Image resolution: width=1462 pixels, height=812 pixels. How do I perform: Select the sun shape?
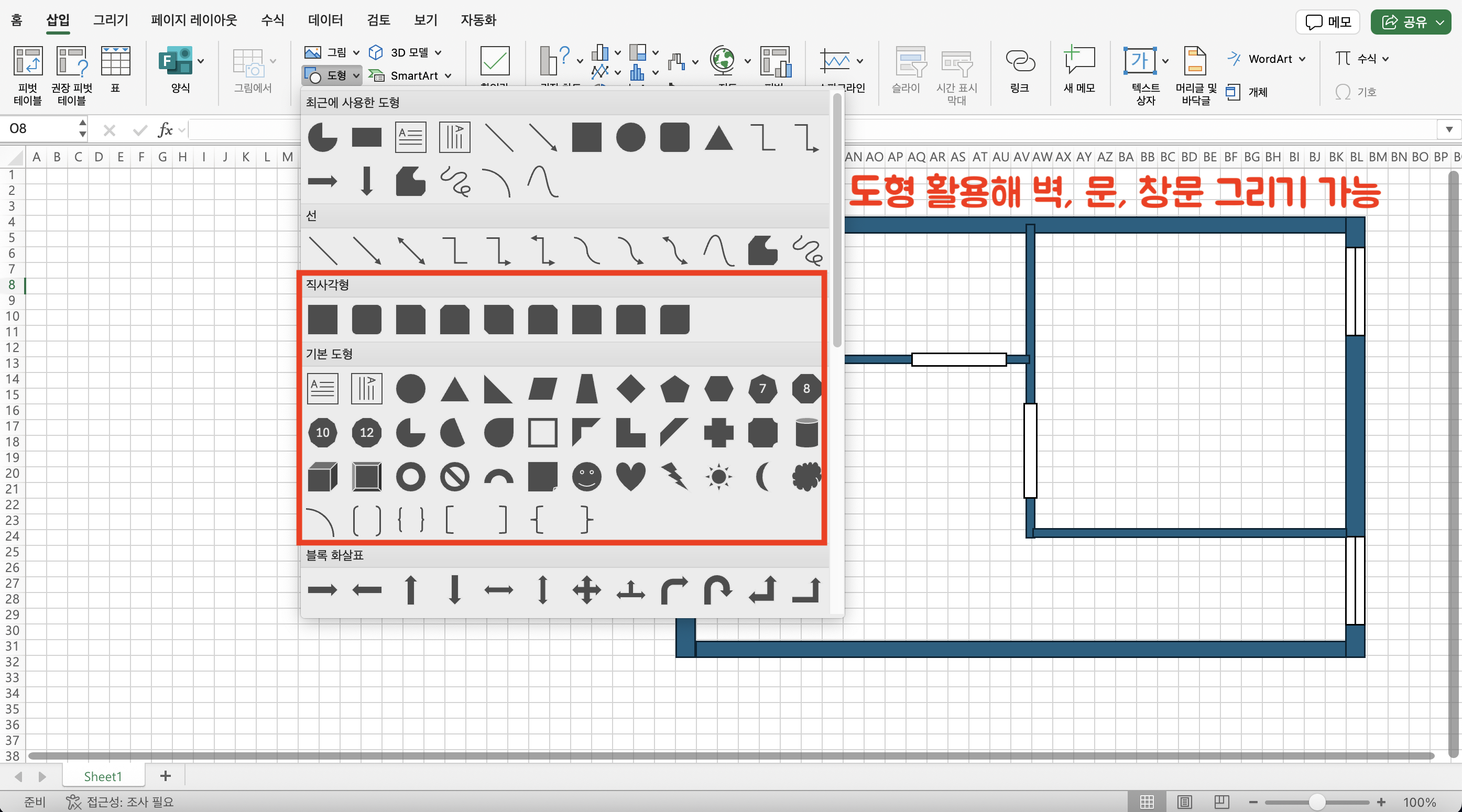point(718,477)
